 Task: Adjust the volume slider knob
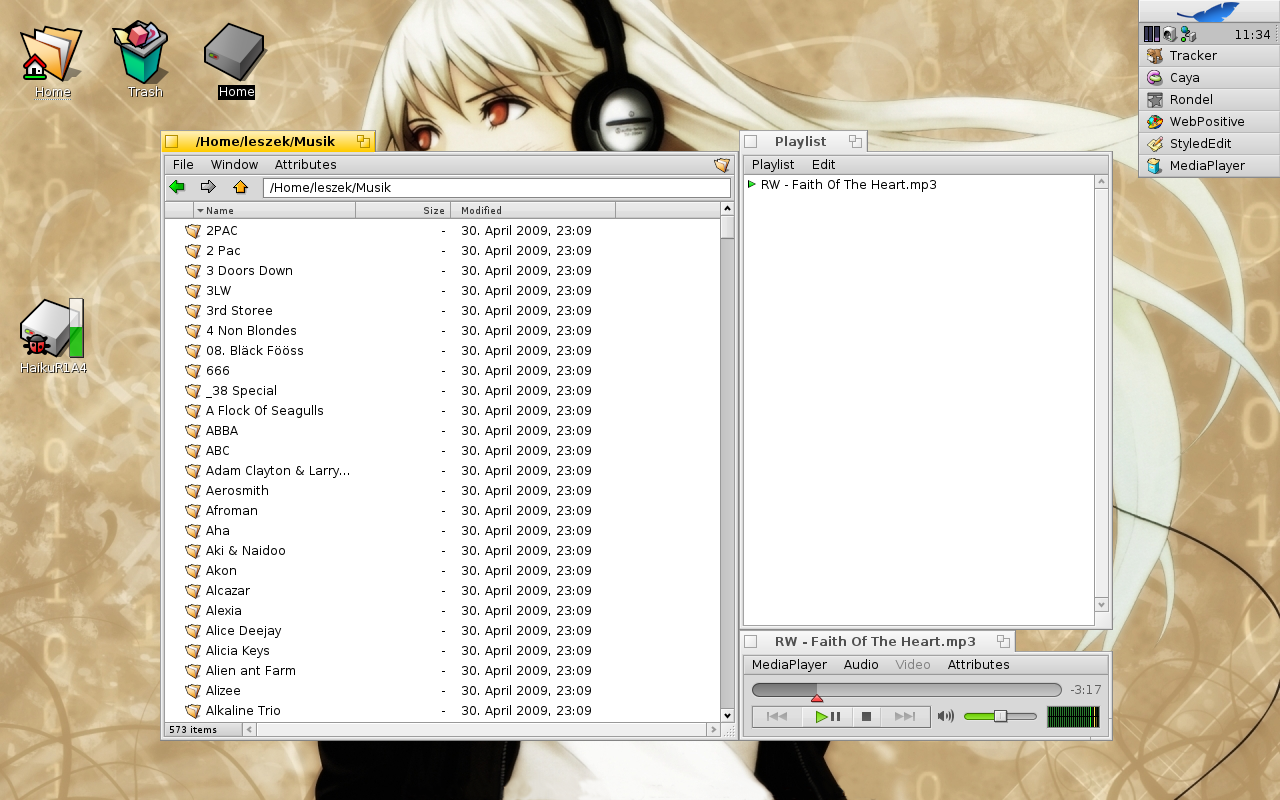(1000, 716)
